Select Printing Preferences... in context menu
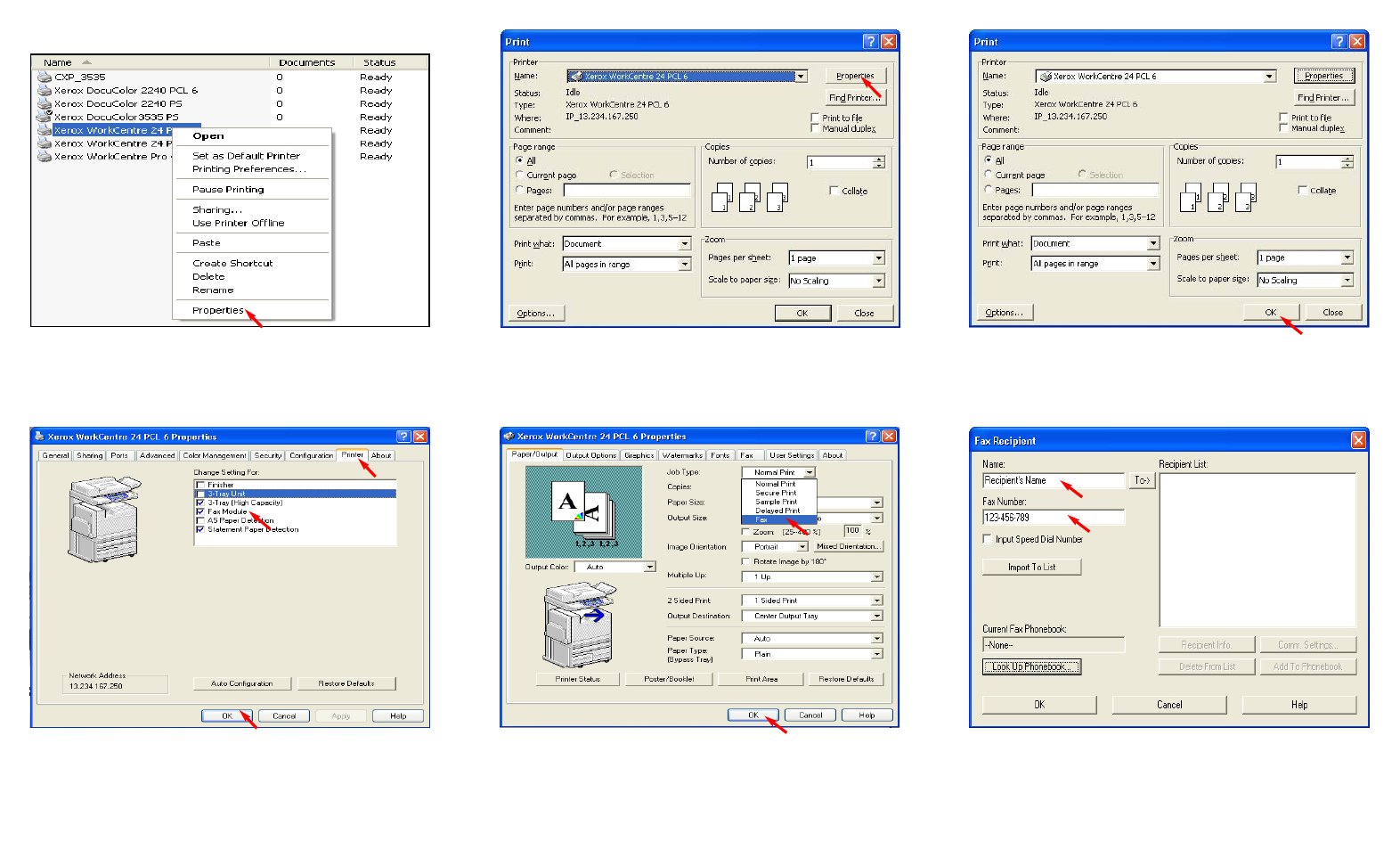The width and height of the screenshot is (1400, 850). coord(249,168)
